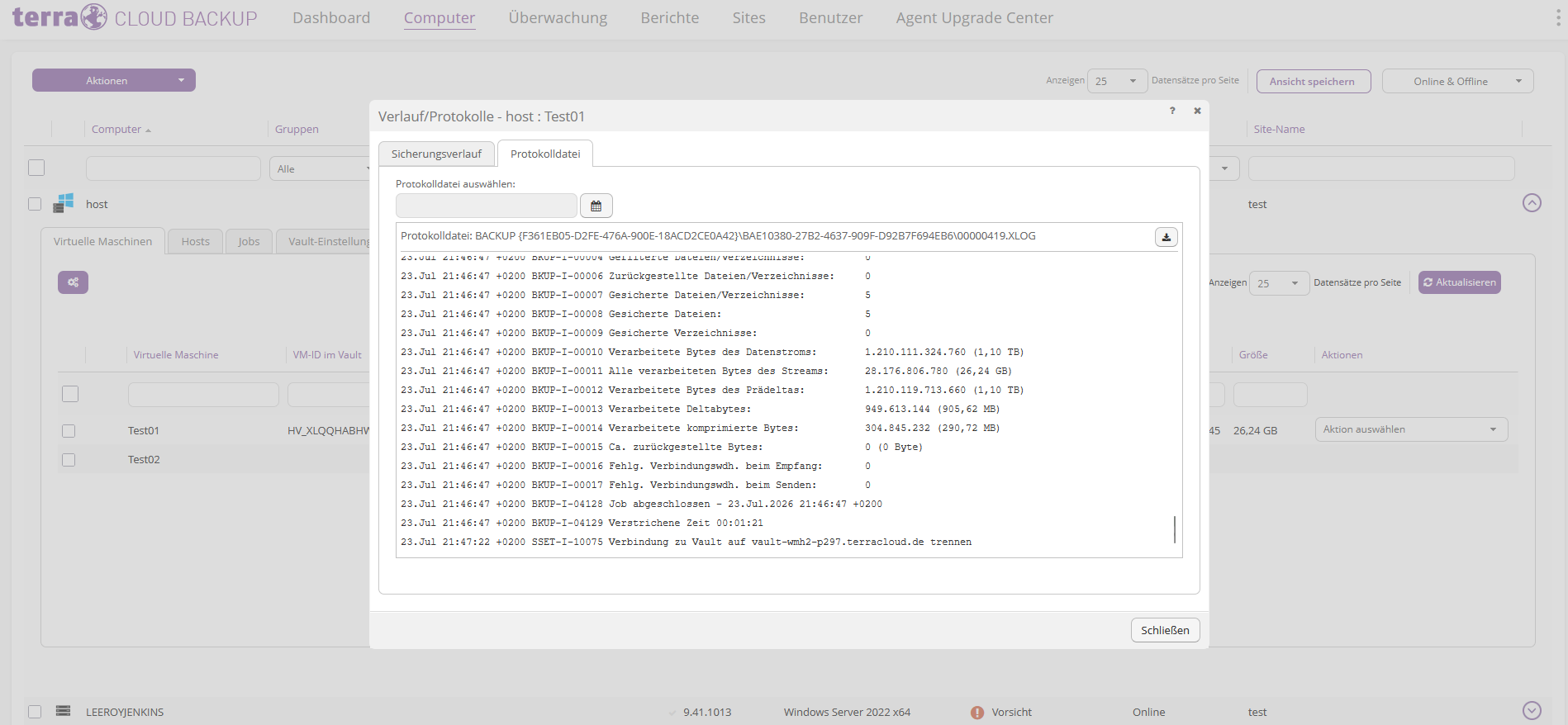Open the filter dropdown left of Site-Name filter
The width and height of the screenshot is (1568, 725).
pyautogui.click(x=1224, y=168)
